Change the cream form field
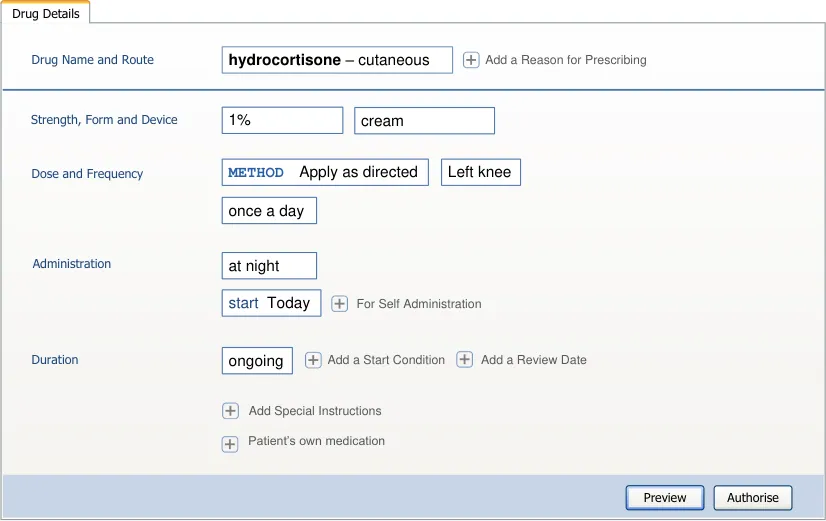Screen dimensions: 826x521 (x=424, y=121)
